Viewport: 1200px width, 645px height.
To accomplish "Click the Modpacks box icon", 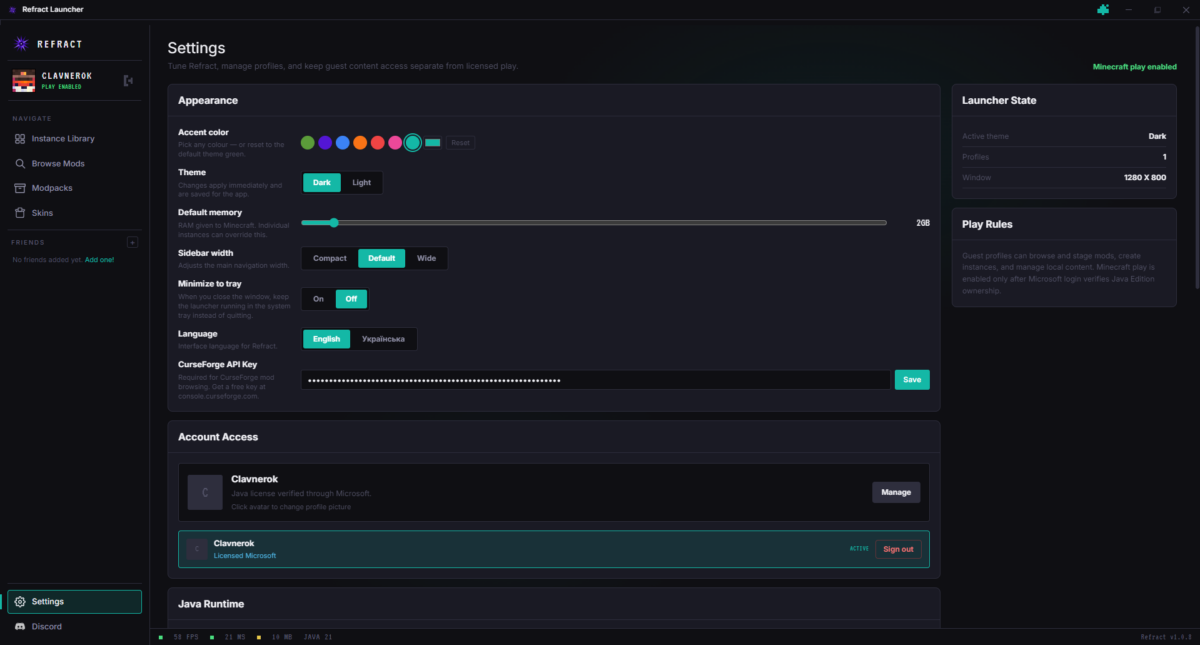I will 21,188.
